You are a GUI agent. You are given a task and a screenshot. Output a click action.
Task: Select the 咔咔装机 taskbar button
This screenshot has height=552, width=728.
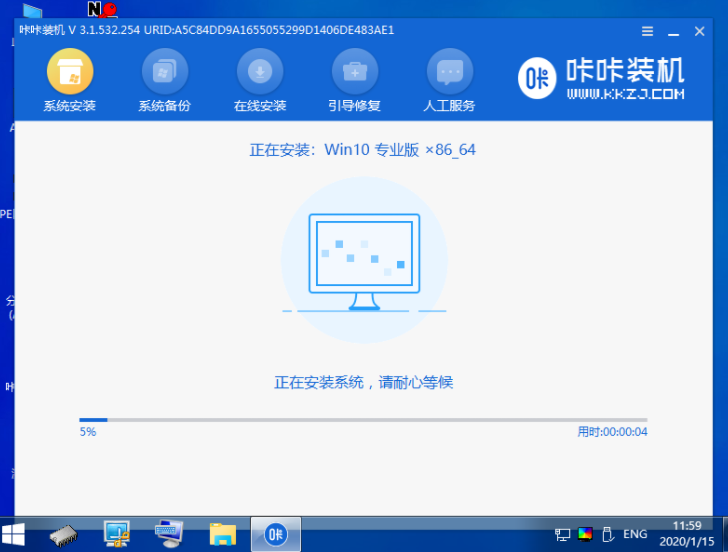pos(274,534)
